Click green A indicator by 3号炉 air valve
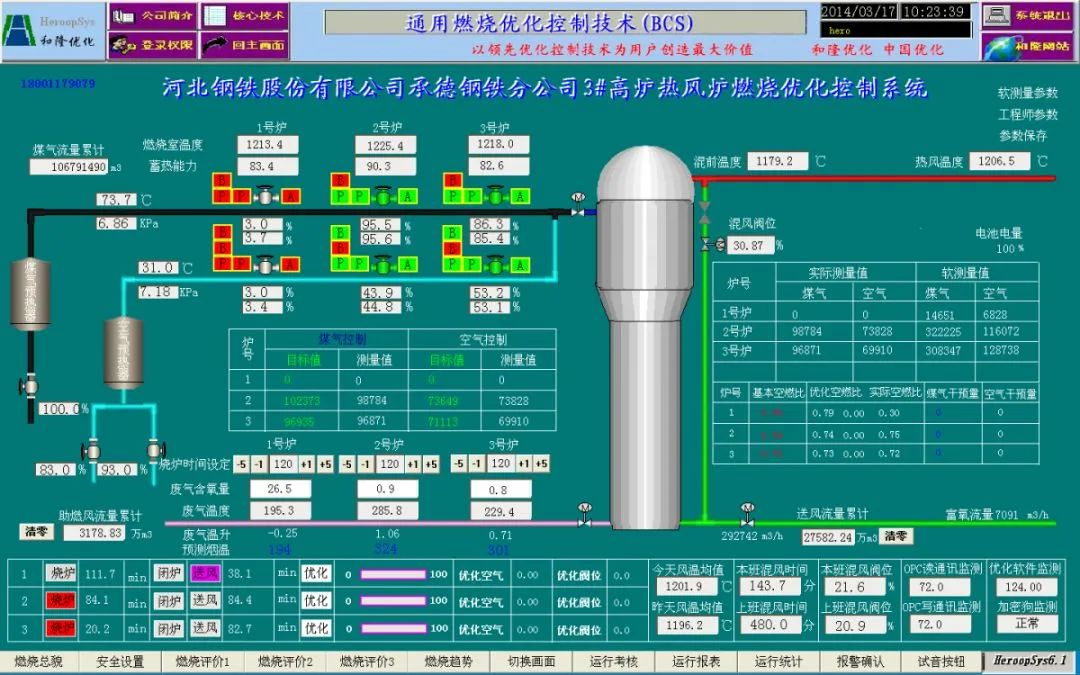Image resolution: width=1080 pixels, height=675 pixels. point(521,264)
